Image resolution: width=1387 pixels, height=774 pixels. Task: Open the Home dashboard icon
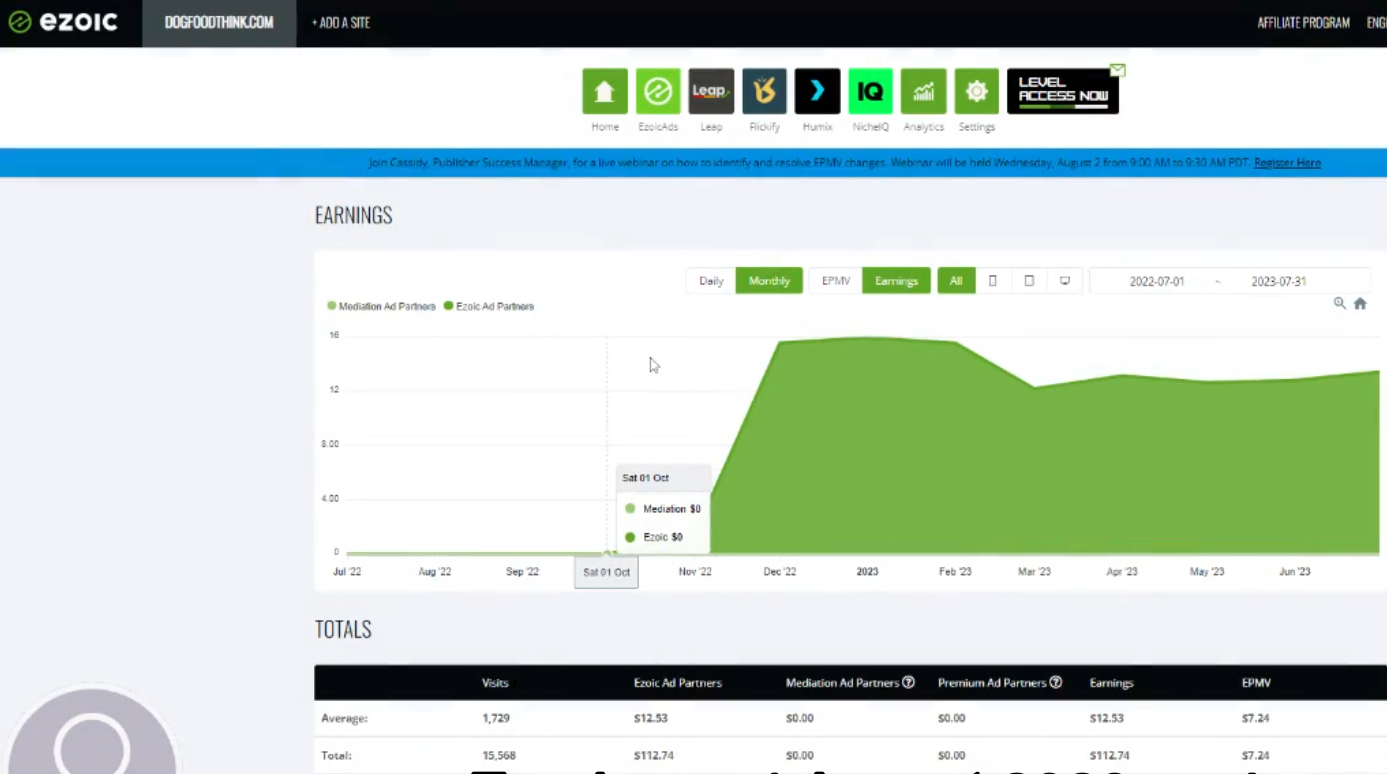605,91
